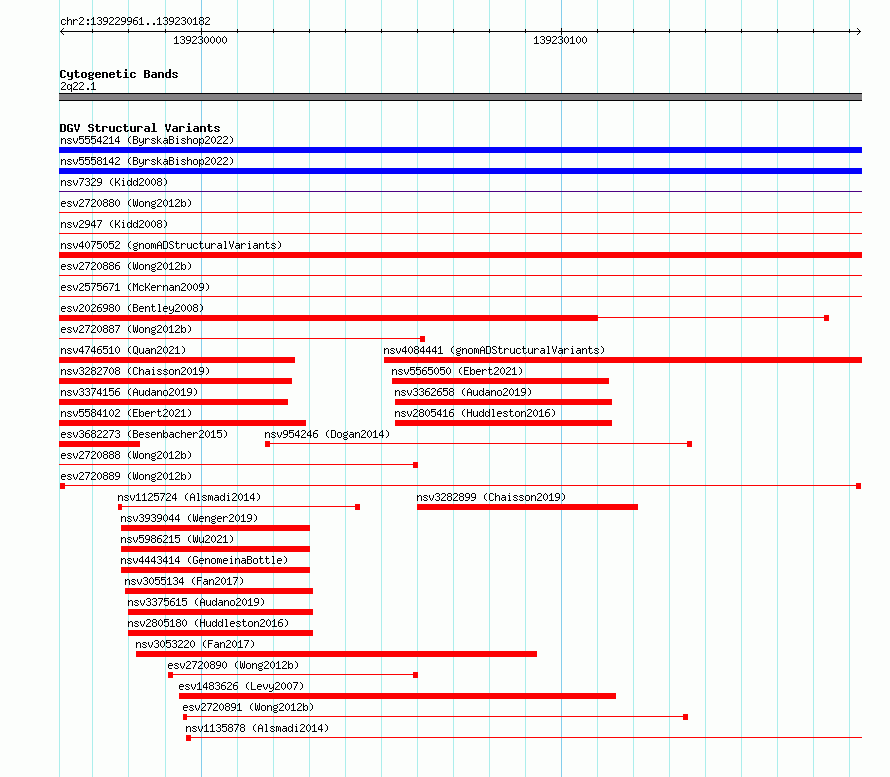Screen dimensions: 890x777
Task: Select nsv4075052 (gnomADStructuralVariants) label
Action: [171, 245]
